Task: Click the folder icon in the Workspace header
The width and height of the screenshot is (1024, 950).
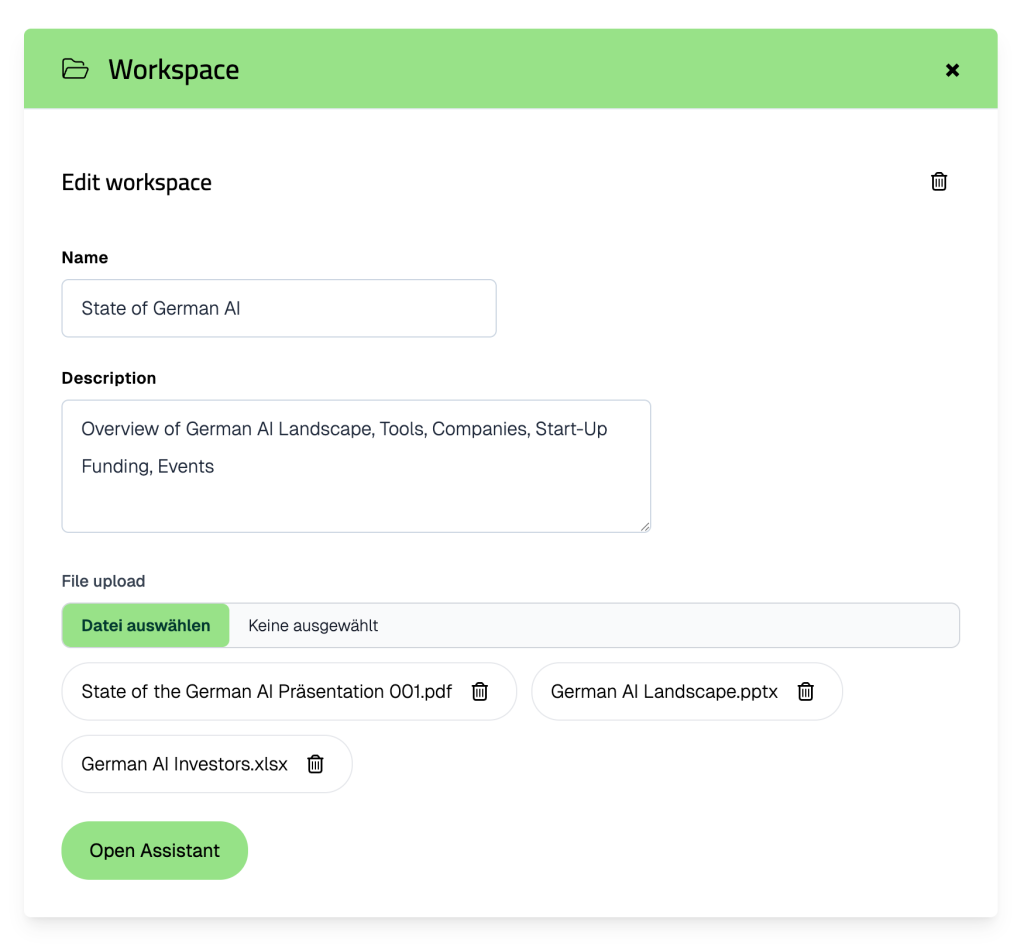Action: [x=76, y=69]
